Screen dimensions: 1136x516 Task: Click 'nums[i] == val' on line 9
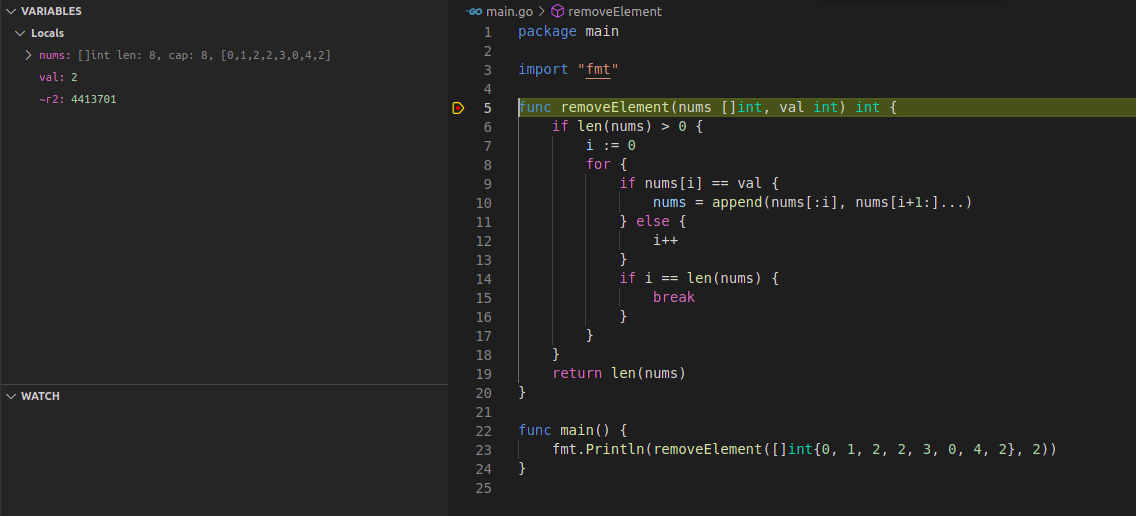(x=703, y=183)
